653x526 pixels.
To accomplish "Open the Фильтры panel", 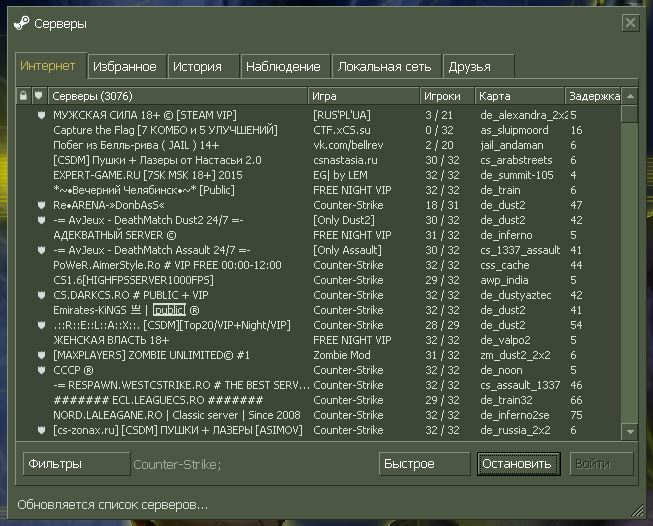I will point(77,464).
